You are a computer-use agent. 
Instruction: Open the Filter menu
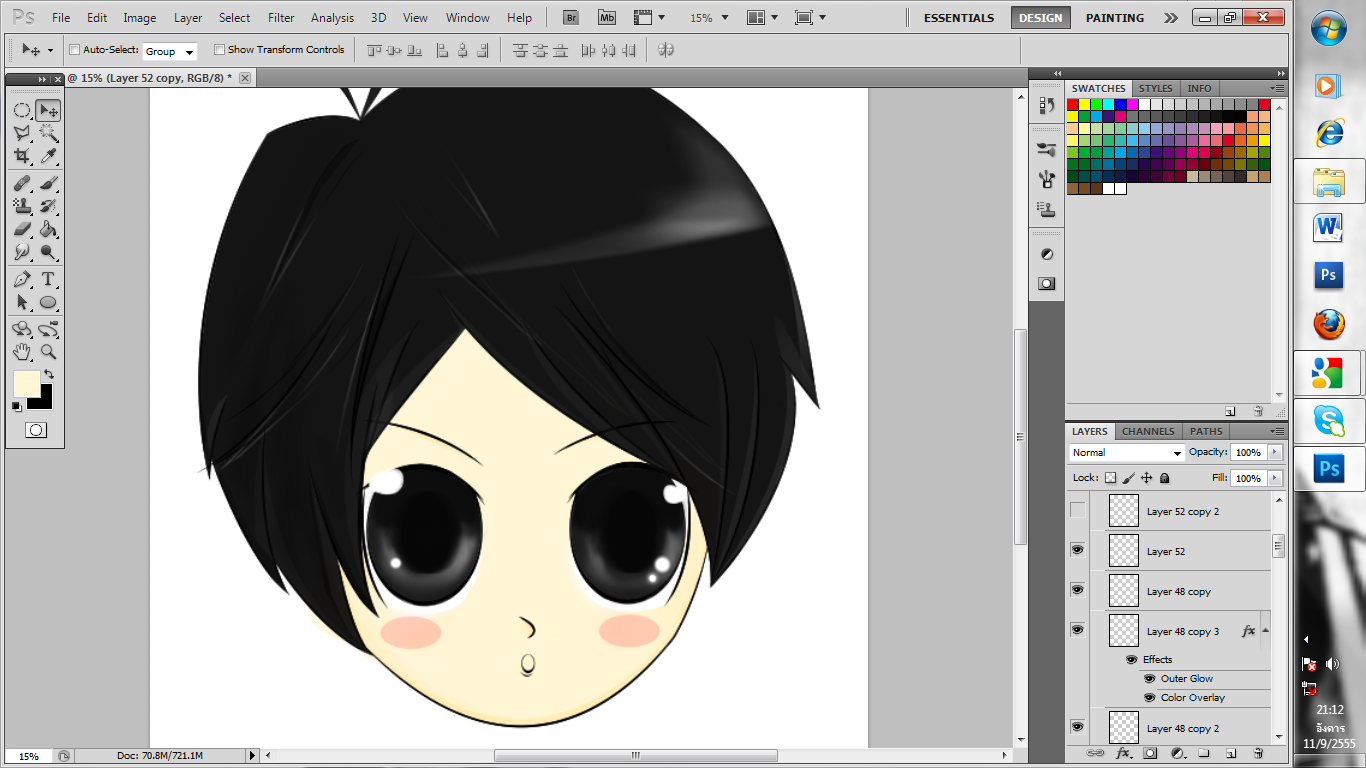tap(281, 18)
